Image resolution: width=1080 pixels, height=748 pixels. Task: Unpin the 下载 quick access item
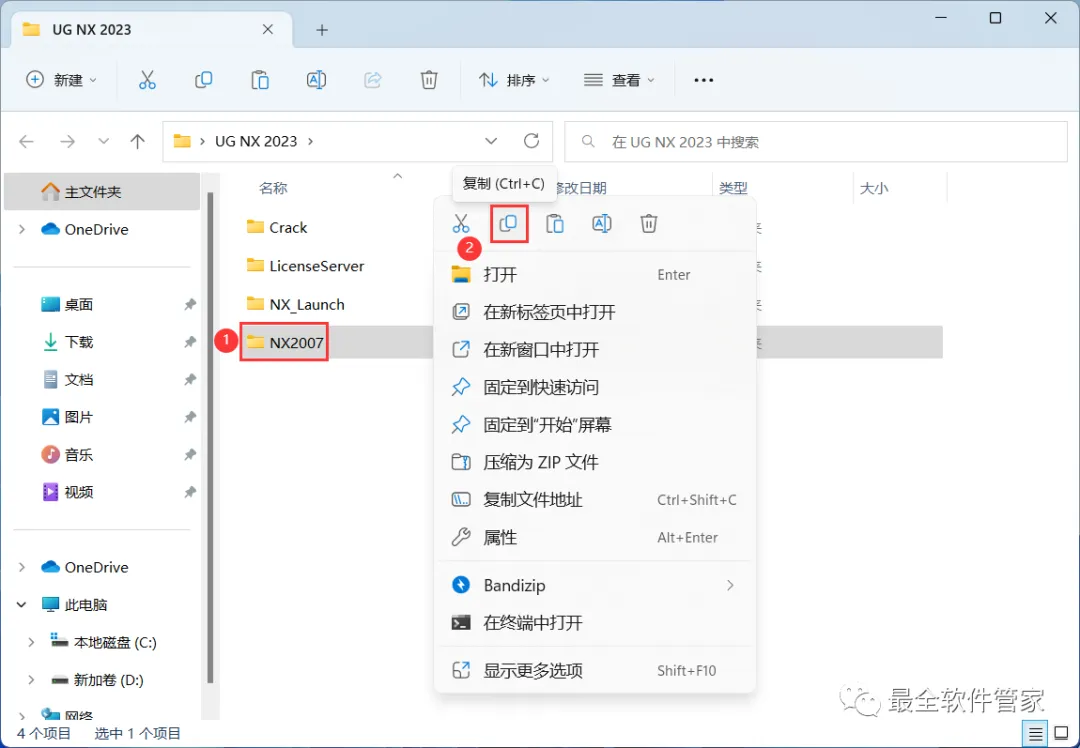tap(190, 342)
